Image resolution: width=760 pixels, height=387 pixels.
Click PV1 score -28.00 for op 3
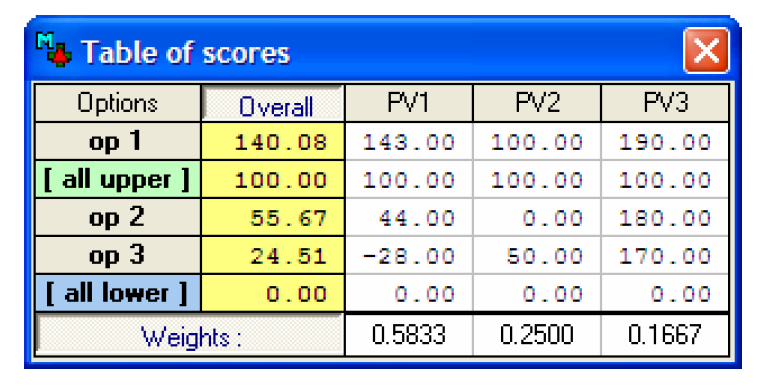(x=409, y=255)
